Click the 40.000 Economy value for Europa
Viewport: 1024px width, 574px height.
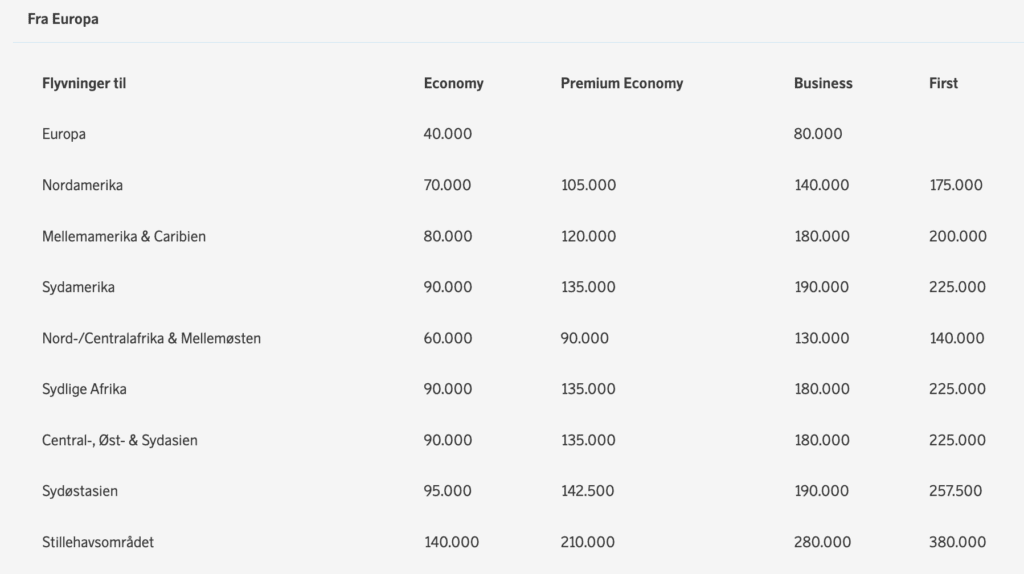coord(448,134)
